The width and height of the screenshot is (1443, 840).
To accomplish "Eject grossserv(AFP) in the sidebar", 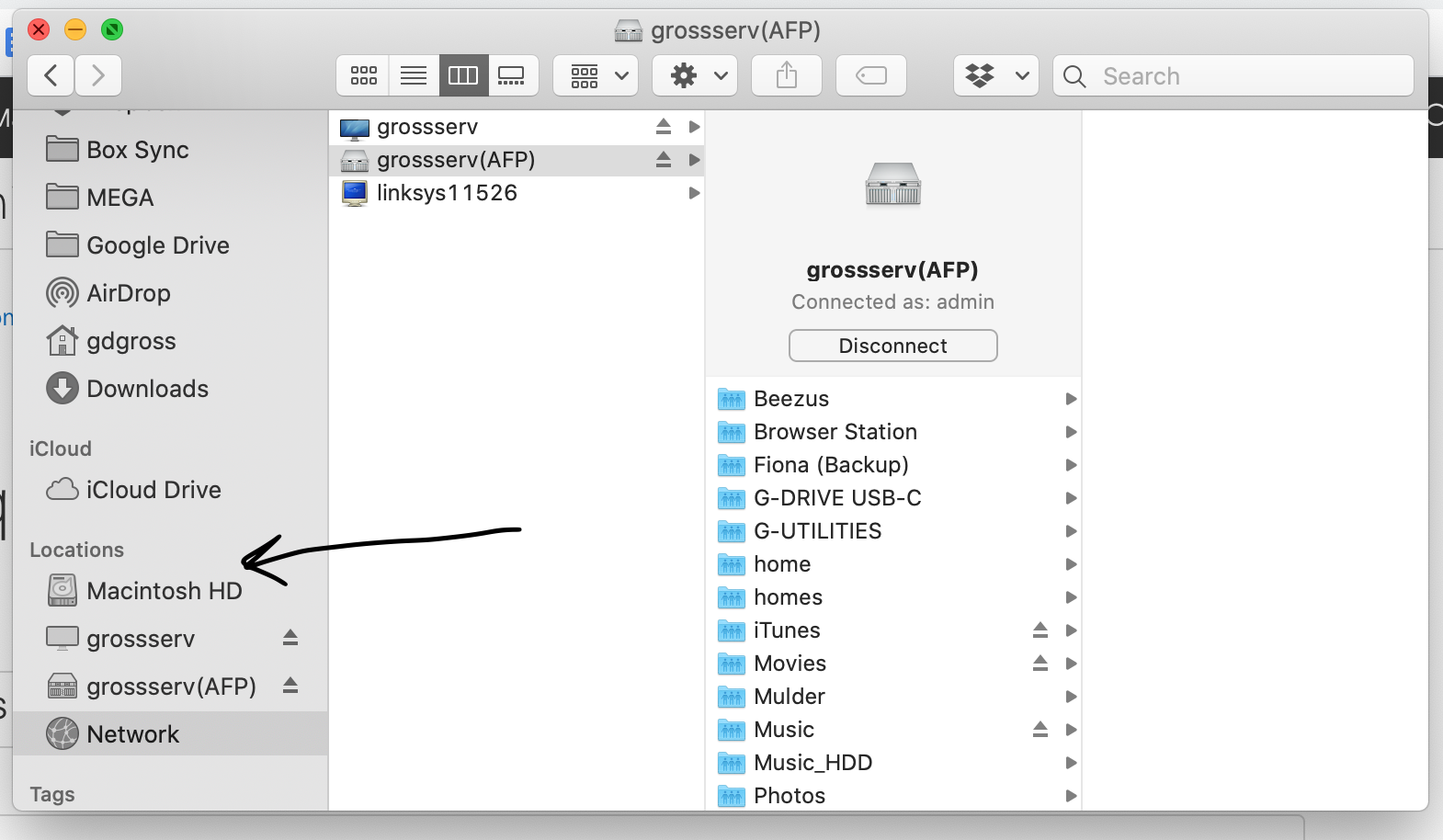I will point(290,685).
